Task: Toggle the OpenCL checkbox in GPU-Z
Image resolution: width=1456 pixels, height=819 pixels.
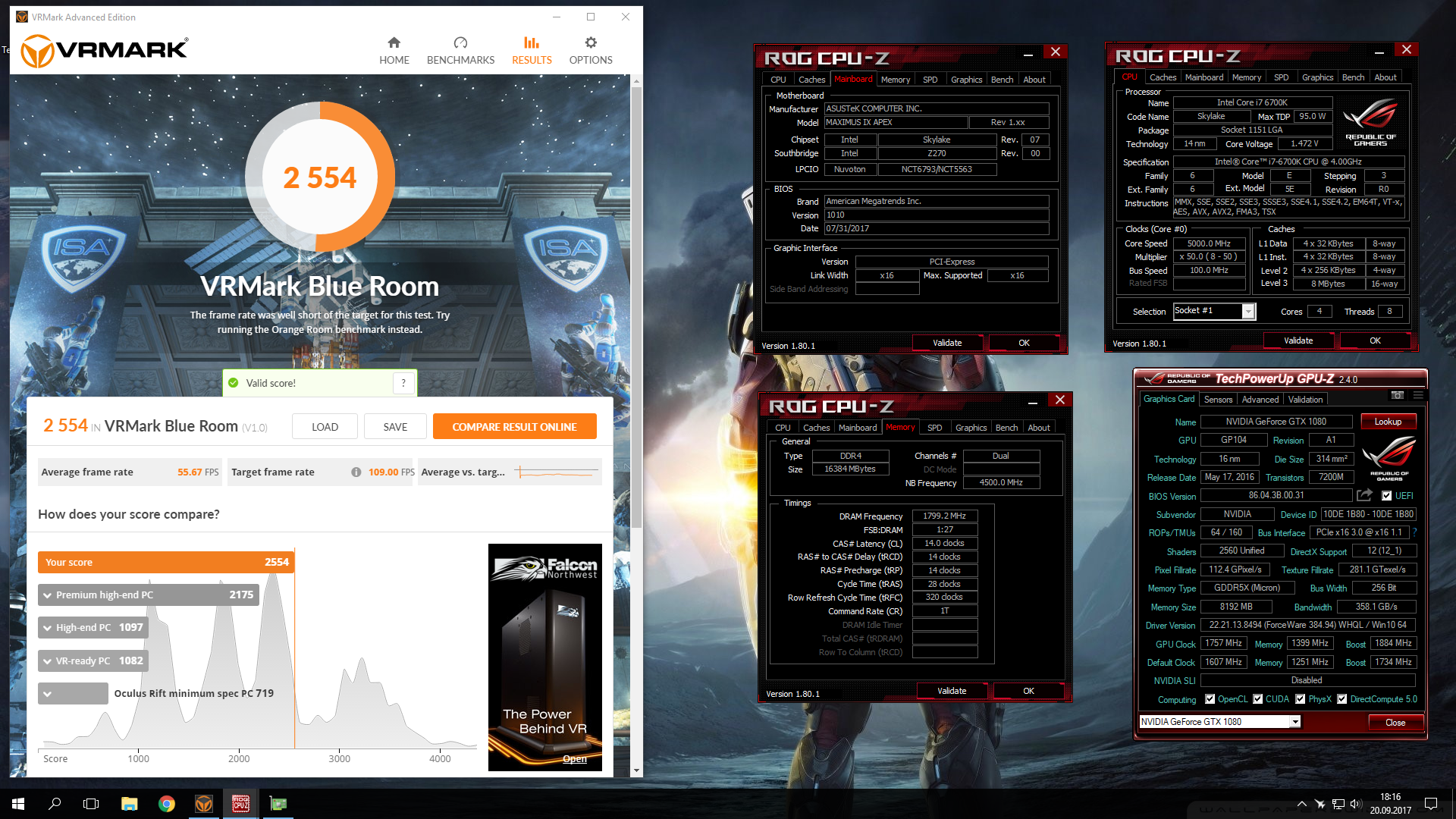Action: [x=1210, y=699]
